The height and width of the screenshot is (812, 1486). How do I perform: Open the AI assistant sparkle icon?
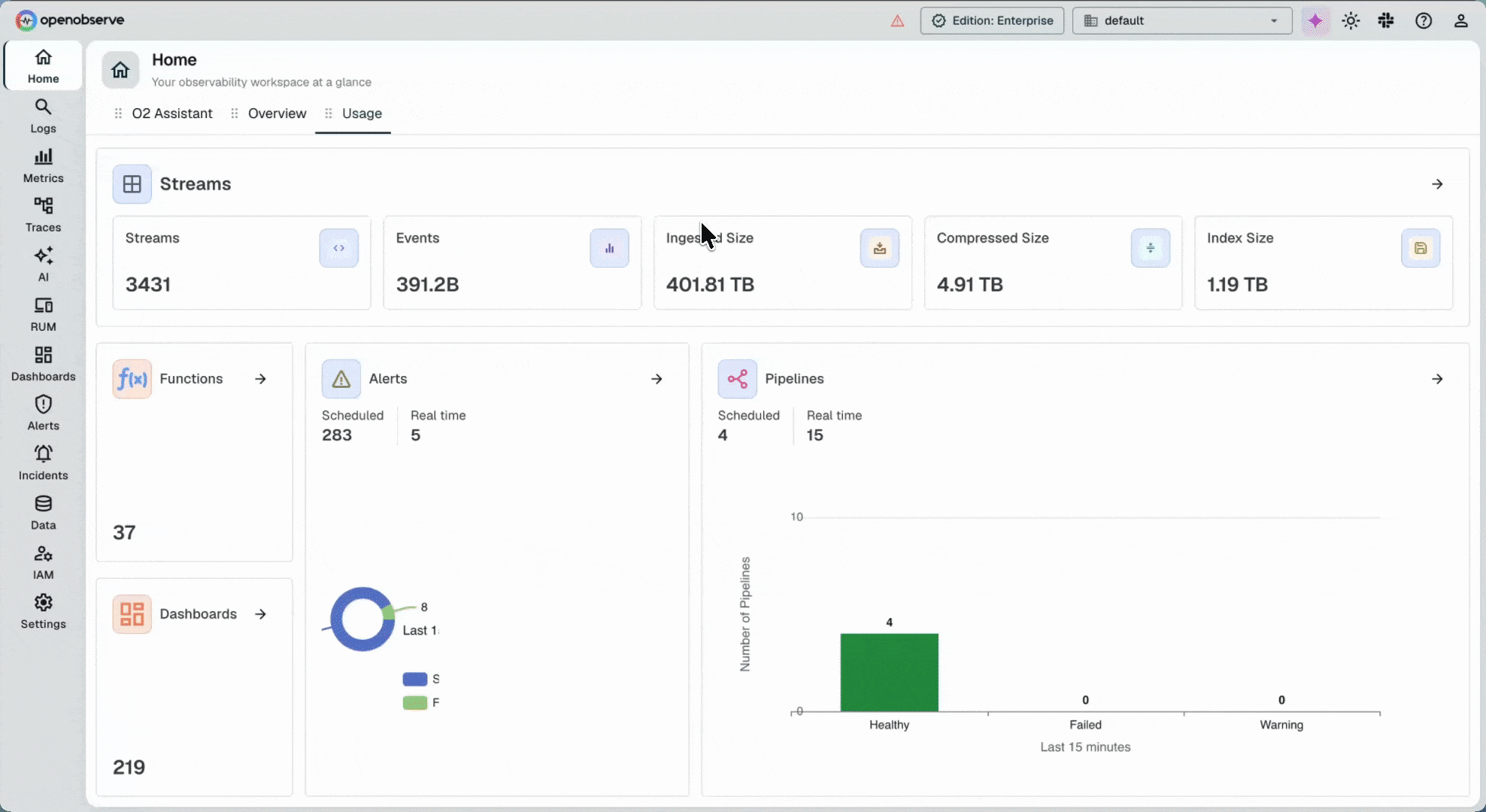coord(1315,21)
